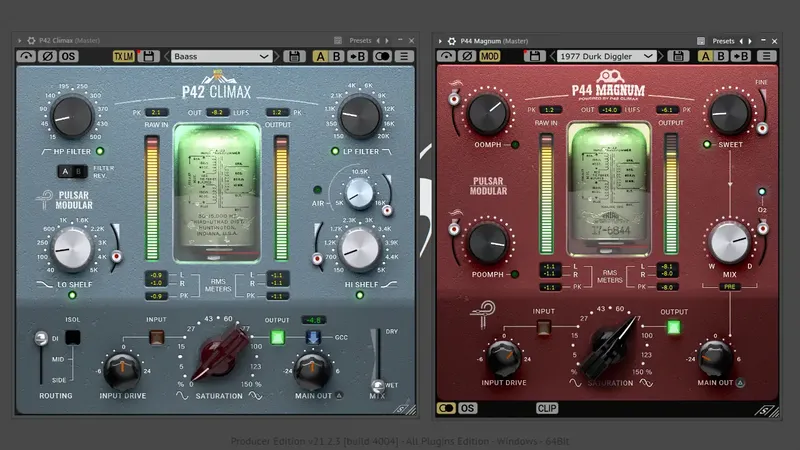This screenshot has height=450, width=800.
Task: Click the link circles icon in P42 Climax toolbar
Action: (x=382, y=56)
